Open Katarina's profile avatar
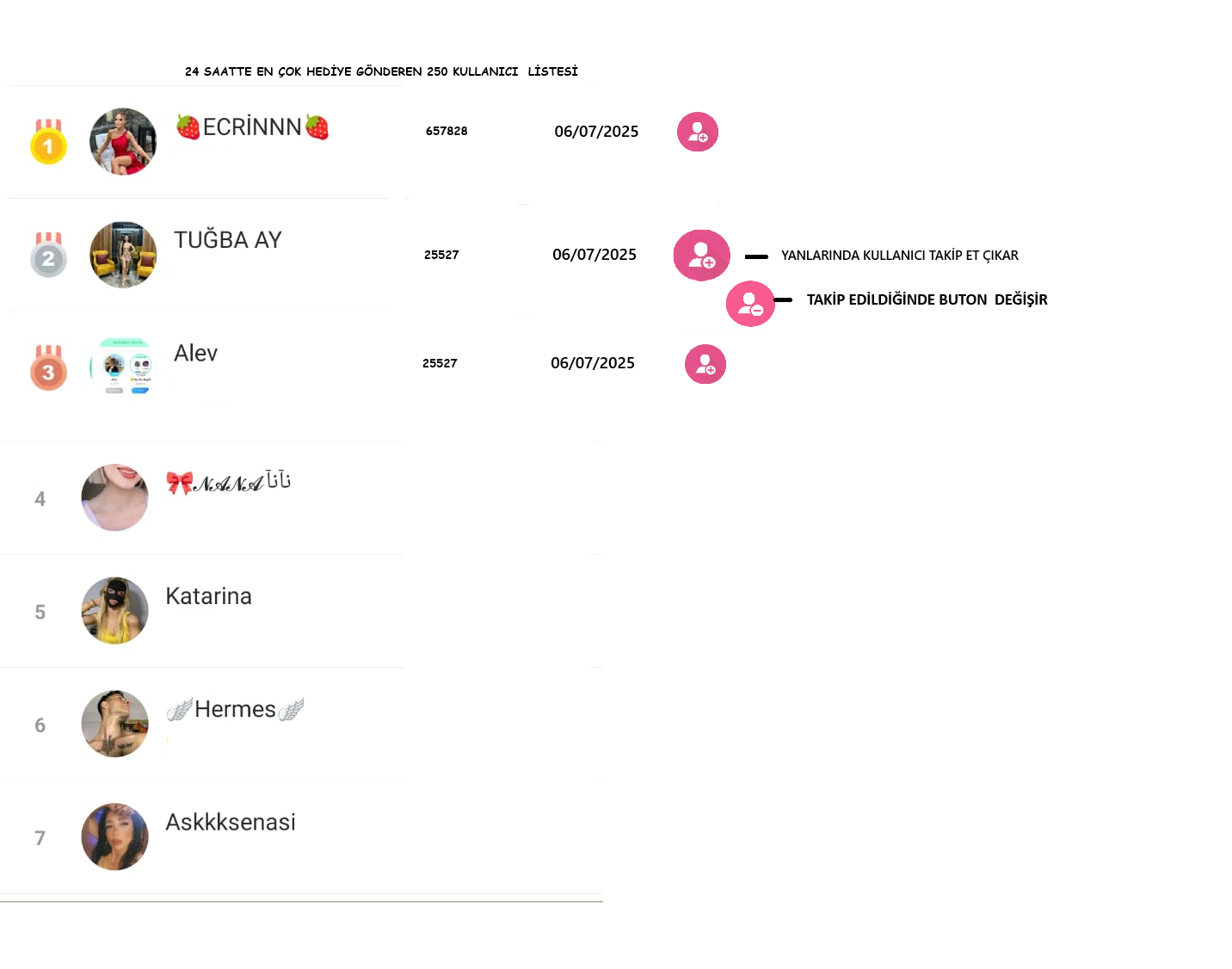This screenshot has height=969, width=1232. 114,610
